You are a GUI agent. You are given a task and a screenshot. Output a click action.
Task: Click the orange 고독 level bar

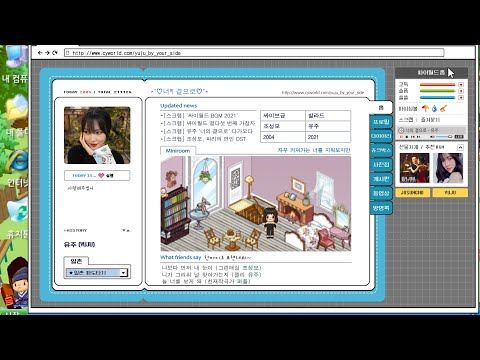point(437,85)
